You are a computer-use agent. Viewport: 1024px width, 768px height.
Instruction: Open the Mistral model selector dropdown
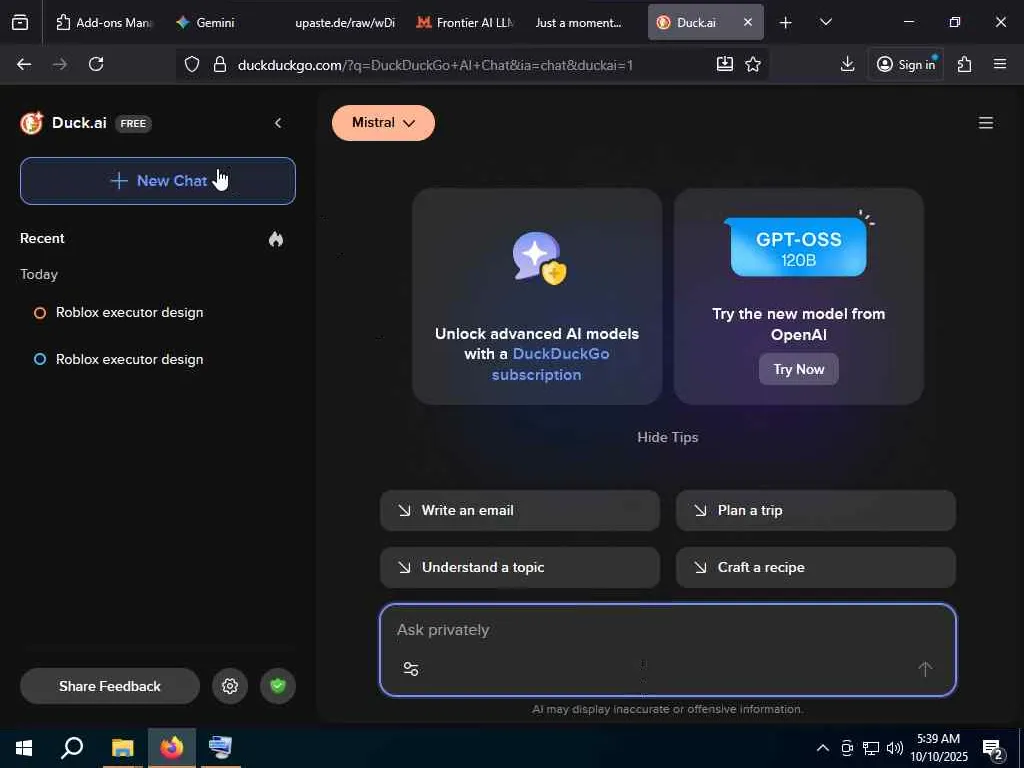coord(383,123)
